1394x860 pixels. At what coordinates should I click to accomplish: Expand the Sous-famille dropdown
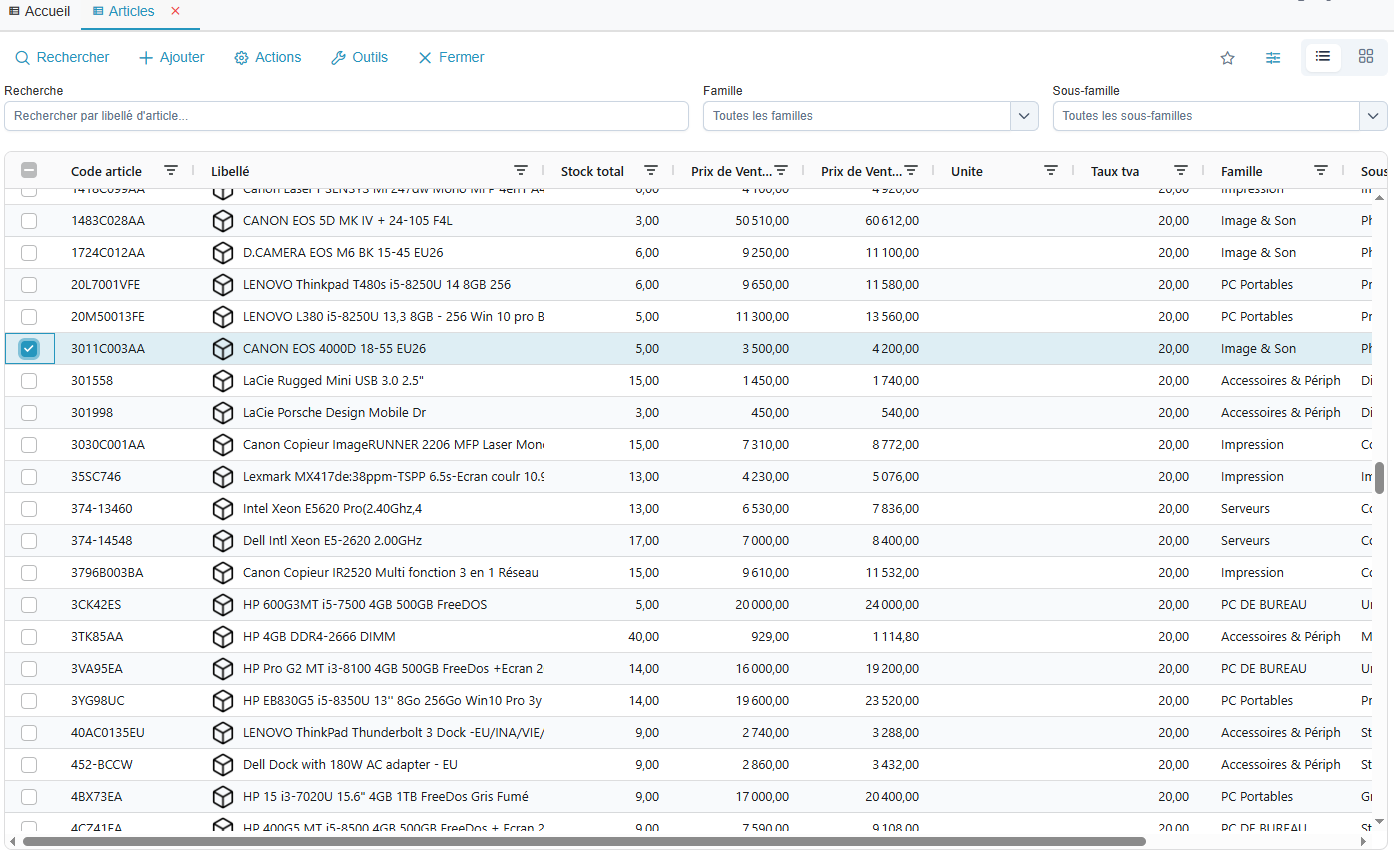(1373, 116)
